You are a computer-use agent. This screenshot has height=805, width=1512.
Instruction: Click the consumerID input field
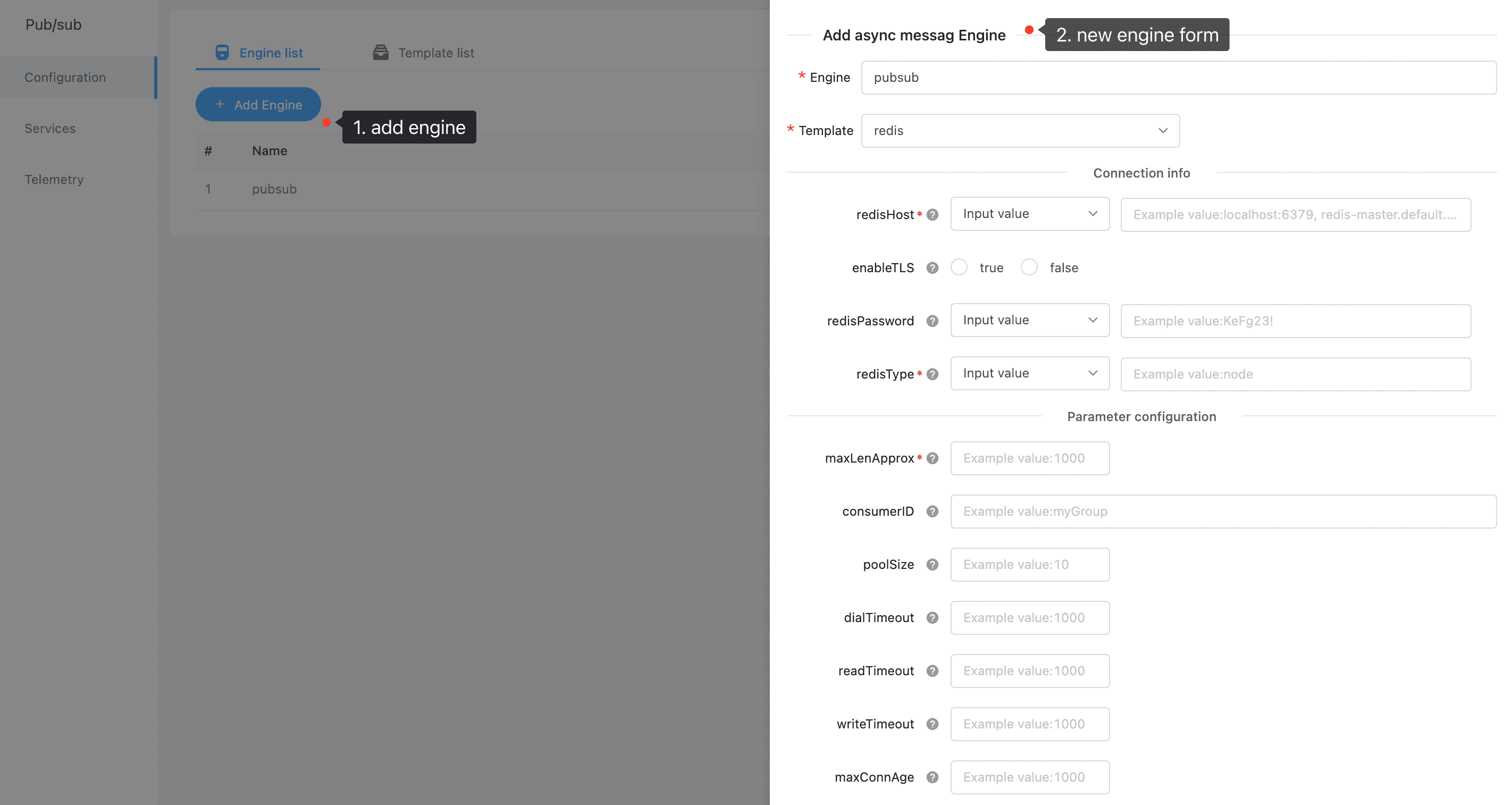[x=1223, y=511]
